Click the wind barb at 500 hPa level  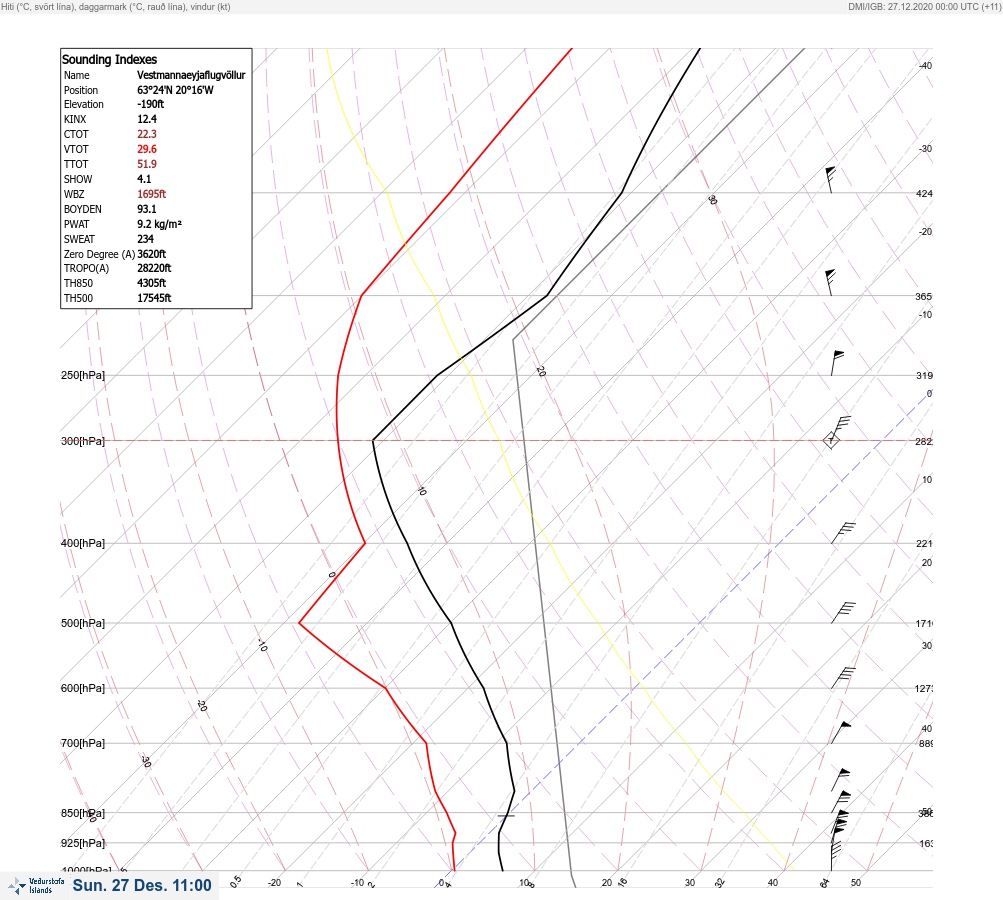[x=843, y=612]
